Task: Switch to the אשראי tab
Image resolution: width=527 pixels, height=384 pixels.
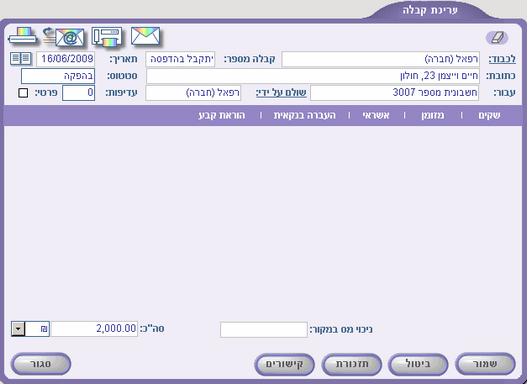Action: pos(376,115)
